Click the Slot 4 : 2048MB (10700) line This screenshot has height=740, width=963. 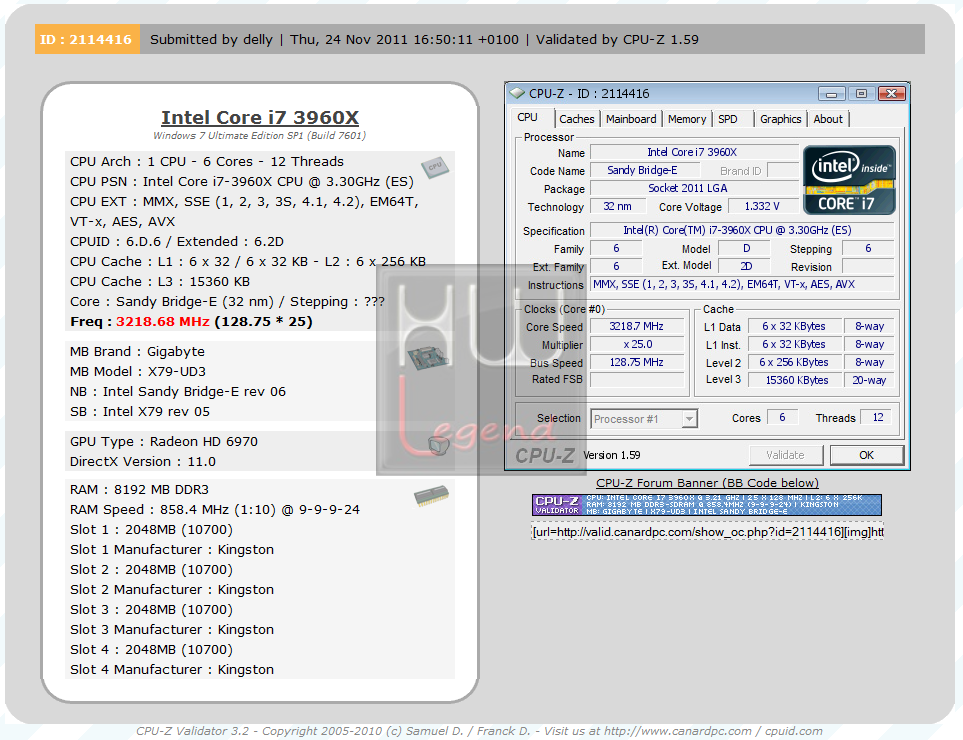pyautogui.click(x=151, y=650)
